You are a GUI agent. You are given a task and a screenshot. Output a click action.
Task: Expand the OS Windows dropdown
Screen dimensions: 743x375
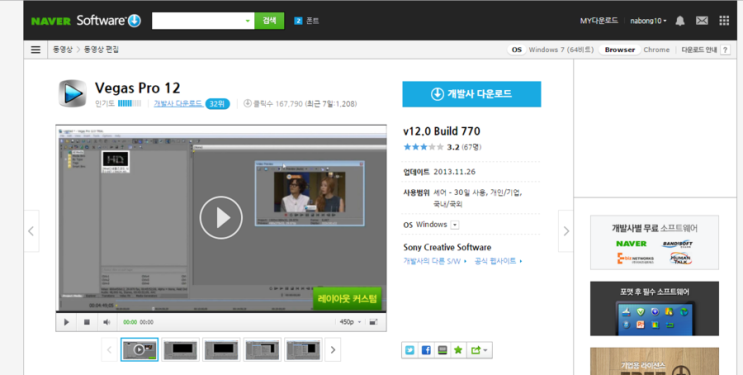tap(455, 225)
